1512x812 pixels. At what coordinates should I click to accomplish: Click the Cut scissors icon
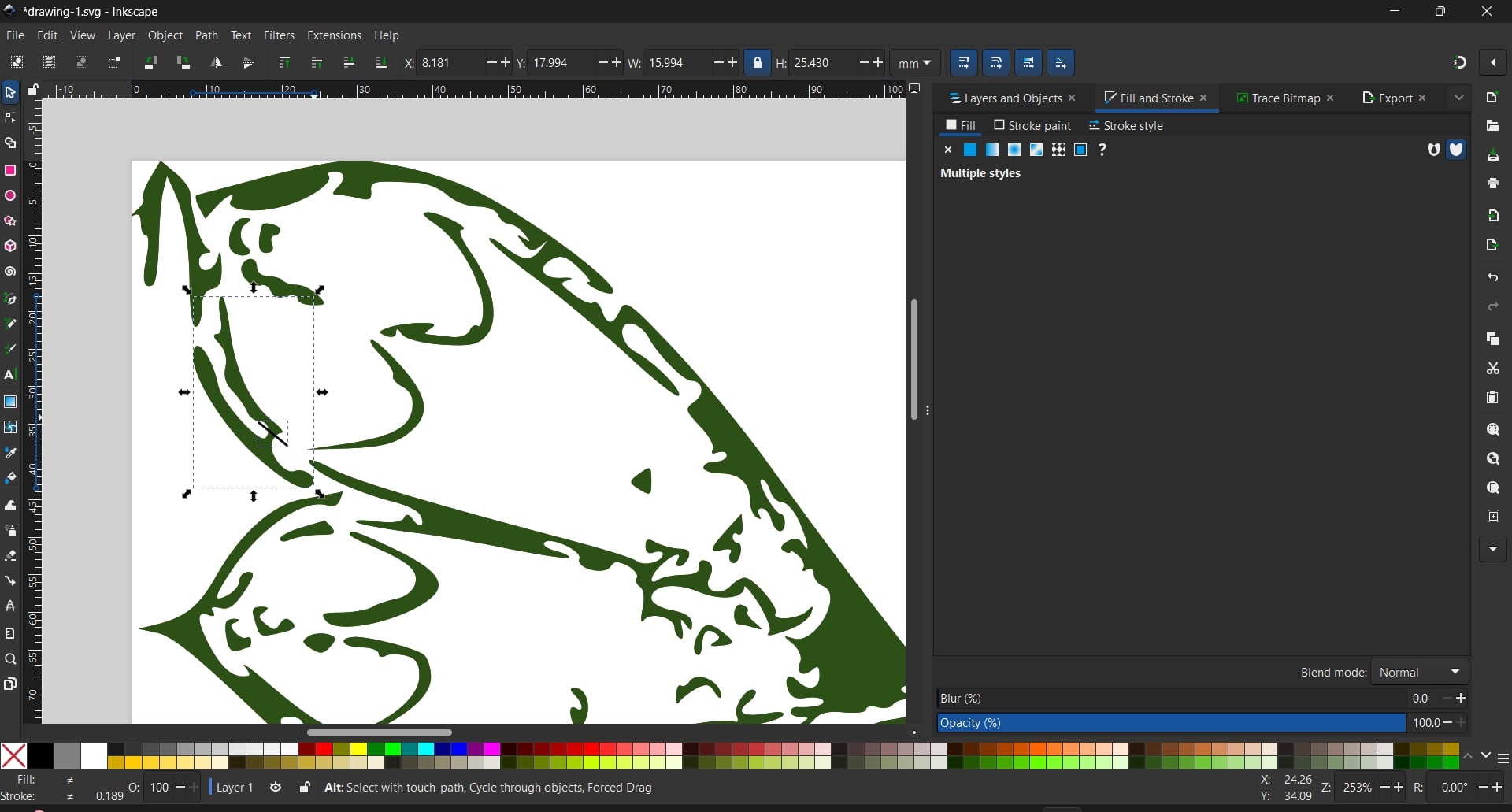point(1493,369)
